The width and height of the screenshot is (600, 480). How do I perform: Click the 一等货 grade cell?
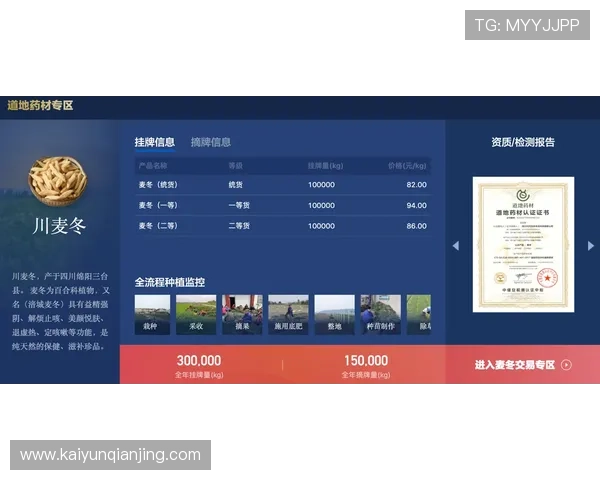click(x=239, y=206)
